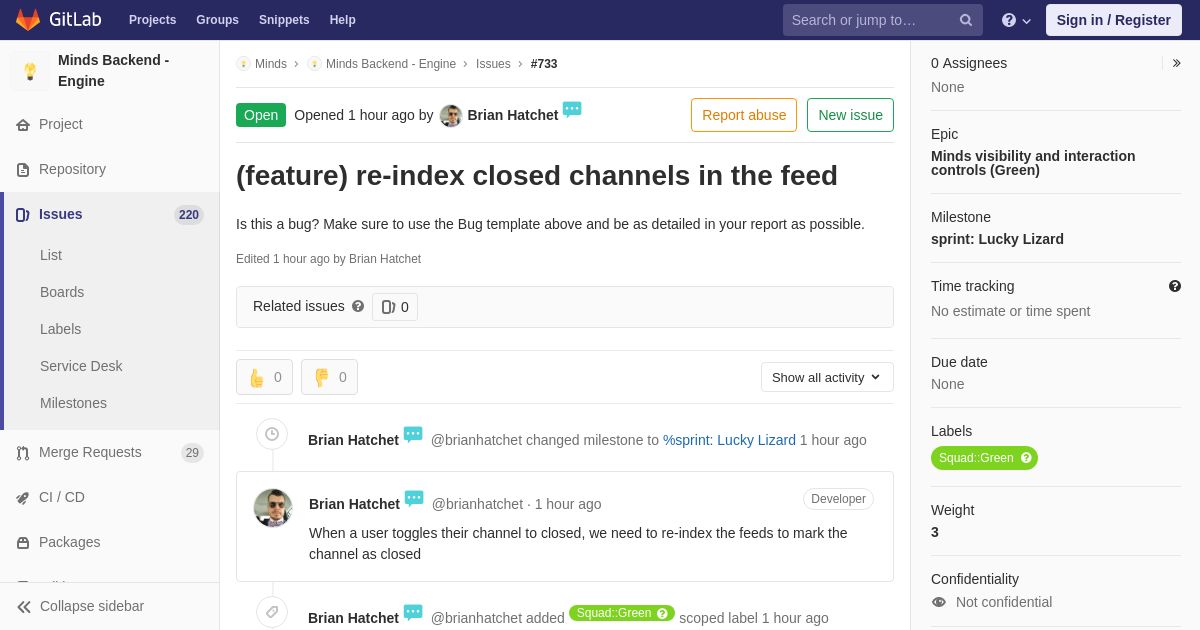The height and width of the screenshot is (630, 1200).
Task: Click the Project home icon
Action: tap(23, 125)
